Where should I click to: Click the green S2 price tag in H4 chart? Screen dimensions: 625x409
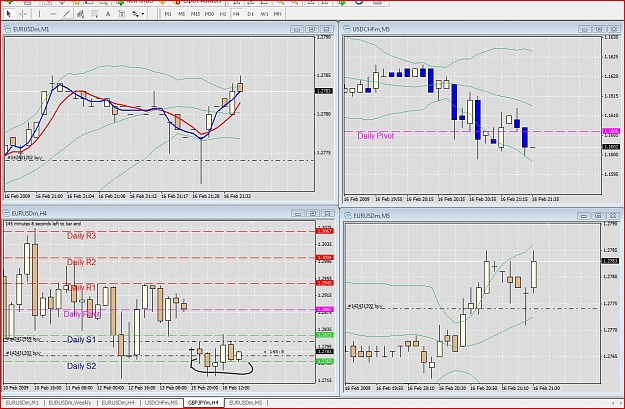point(324,362)
